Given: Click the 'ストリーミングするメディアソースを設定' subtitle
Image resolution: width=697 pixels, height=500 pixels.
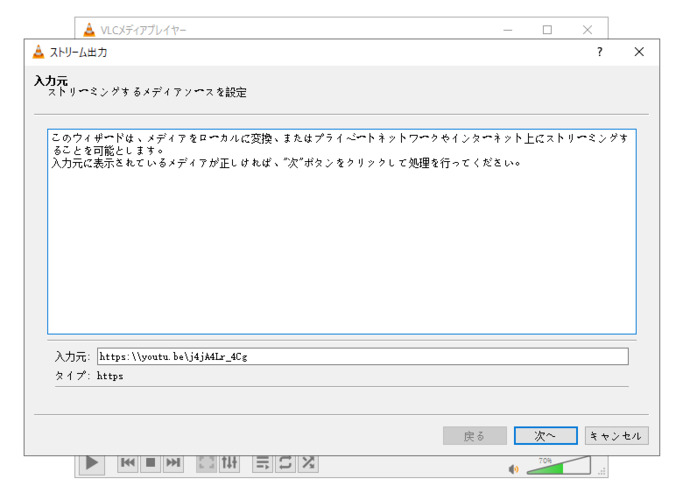Looking at the screenshot, I should click(147, 92).
